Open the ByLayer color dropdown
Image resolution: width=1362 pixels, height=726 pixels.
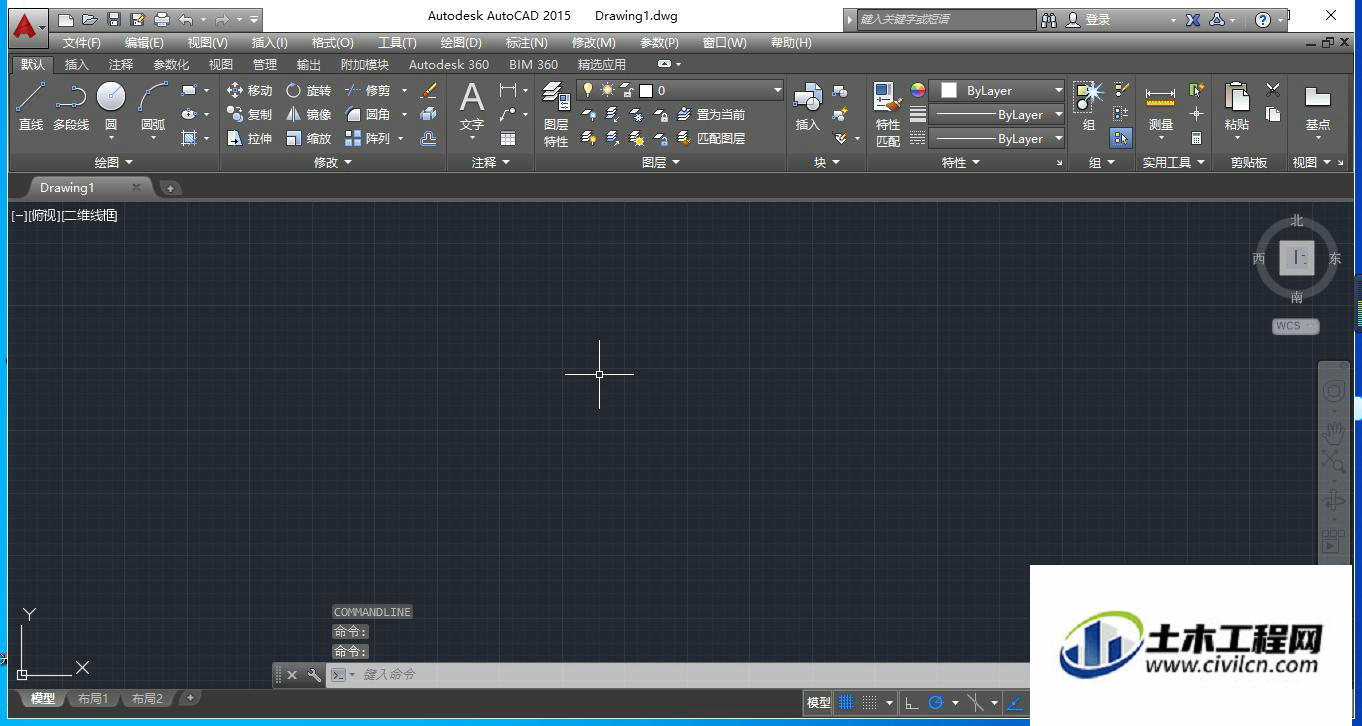coord(997,90)
